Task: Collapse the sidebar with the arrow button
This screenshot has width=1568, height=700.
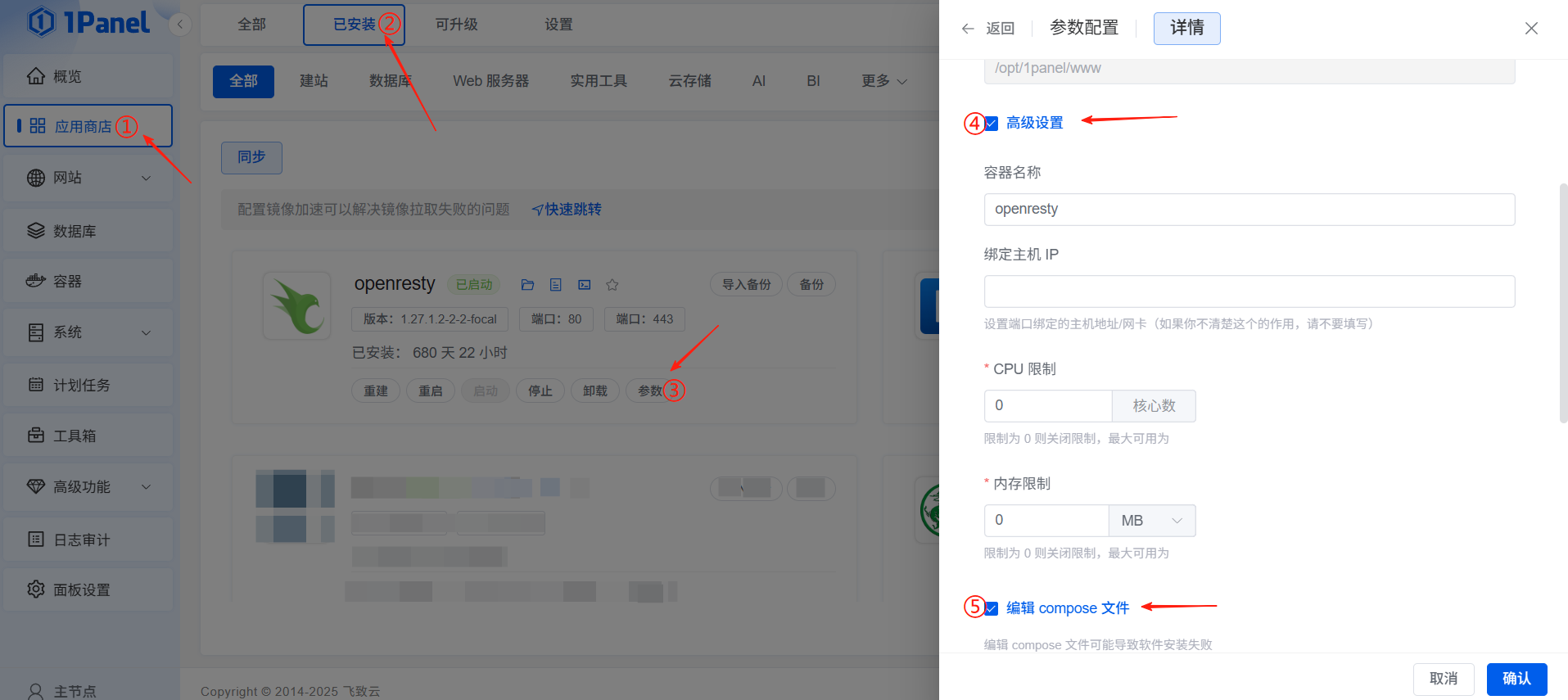Action: [180, 25]
